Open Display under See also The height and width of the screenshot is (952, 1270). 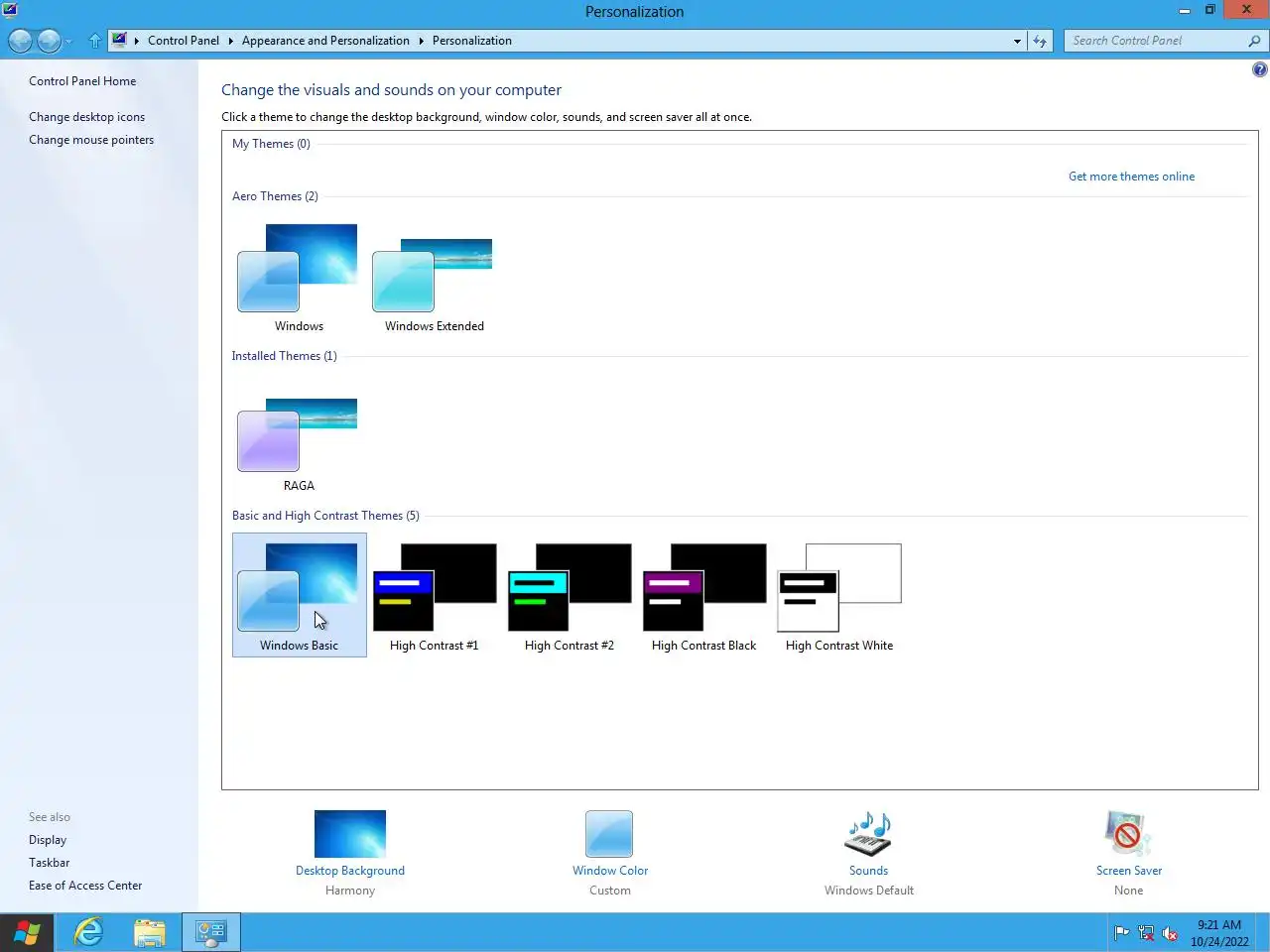[48, 840]
